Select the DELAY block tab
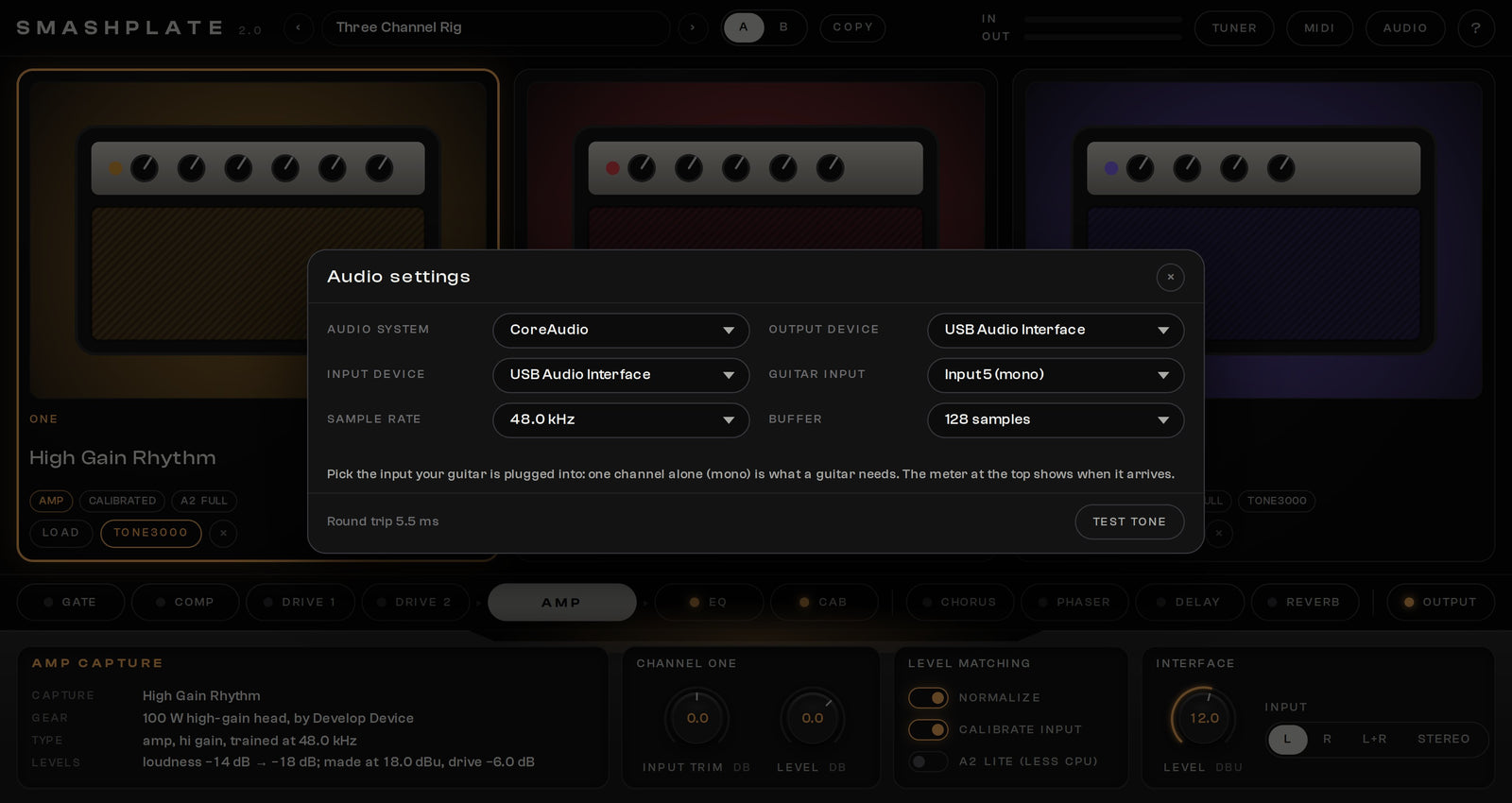 pos(1190,602)
